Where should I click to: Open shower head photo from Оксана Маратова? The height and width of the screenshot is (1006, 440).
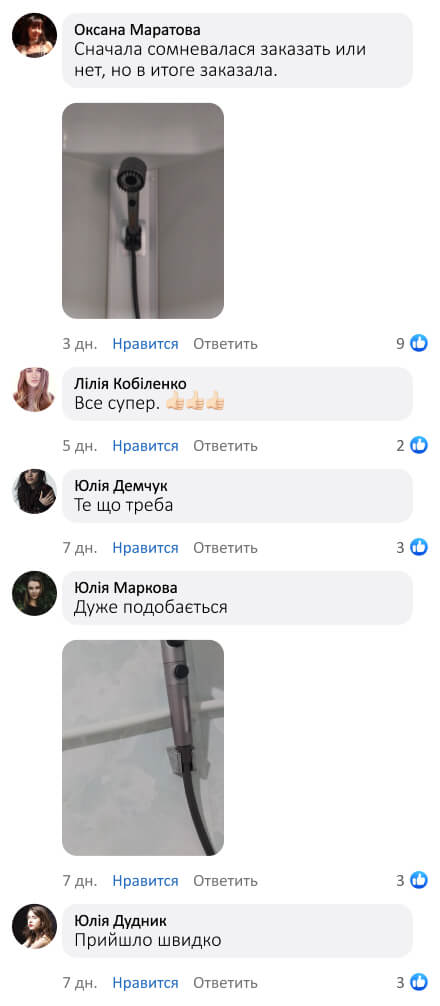pos(143,210)
